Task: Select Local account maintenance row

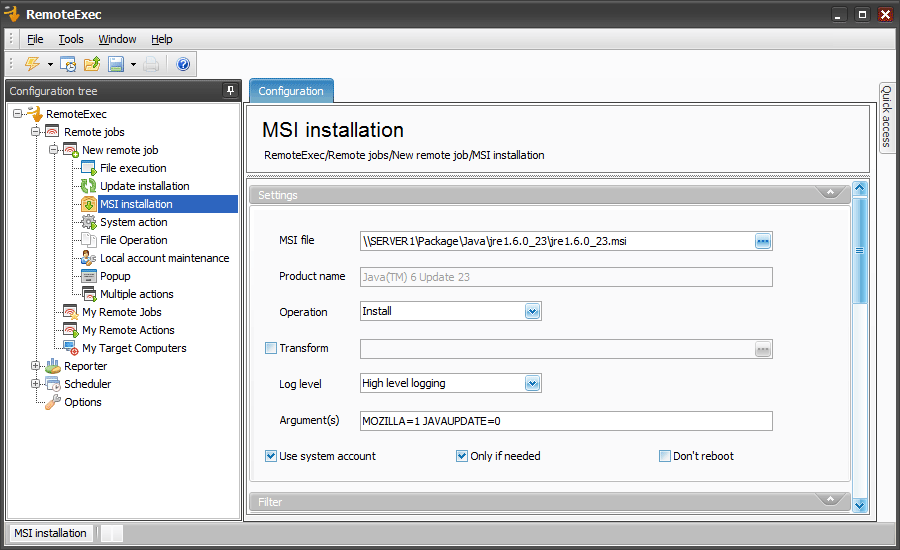Action: click(164, 258)
